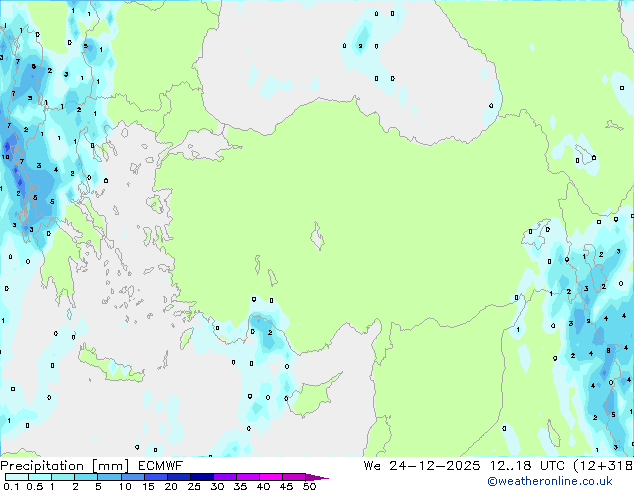Screen dimensions: 634x490
Task: Click the 0.5–1 mm legend color swatch
Action: click(40, 477)
